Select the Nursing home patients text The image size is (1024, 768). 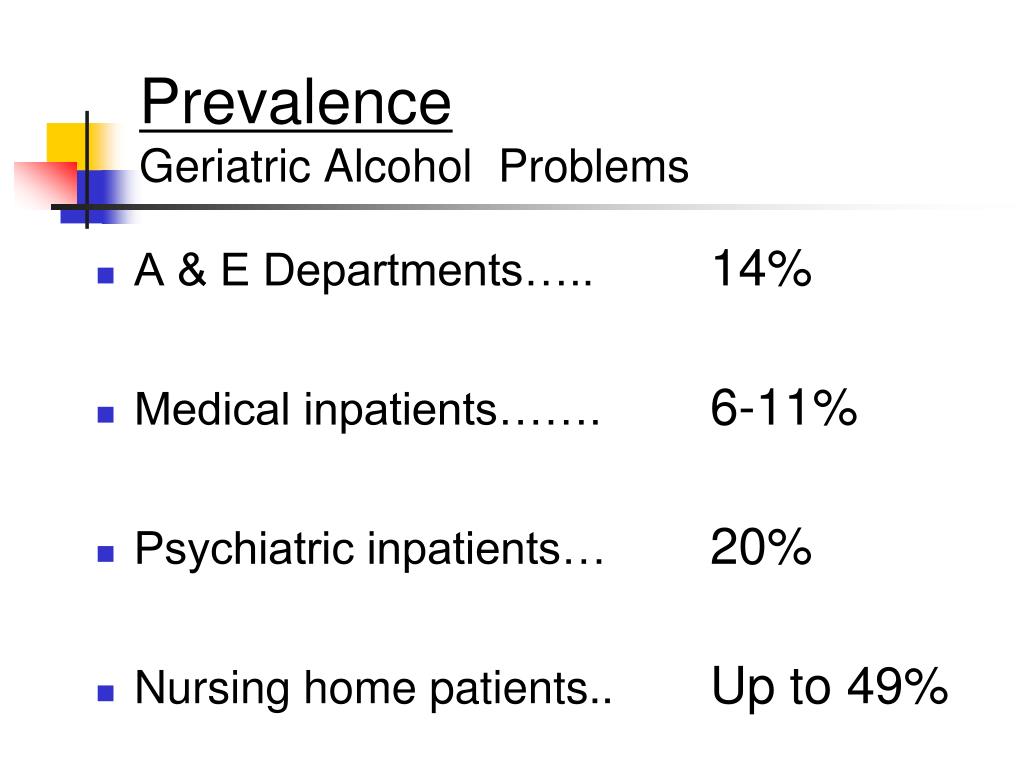click(373, 688)
